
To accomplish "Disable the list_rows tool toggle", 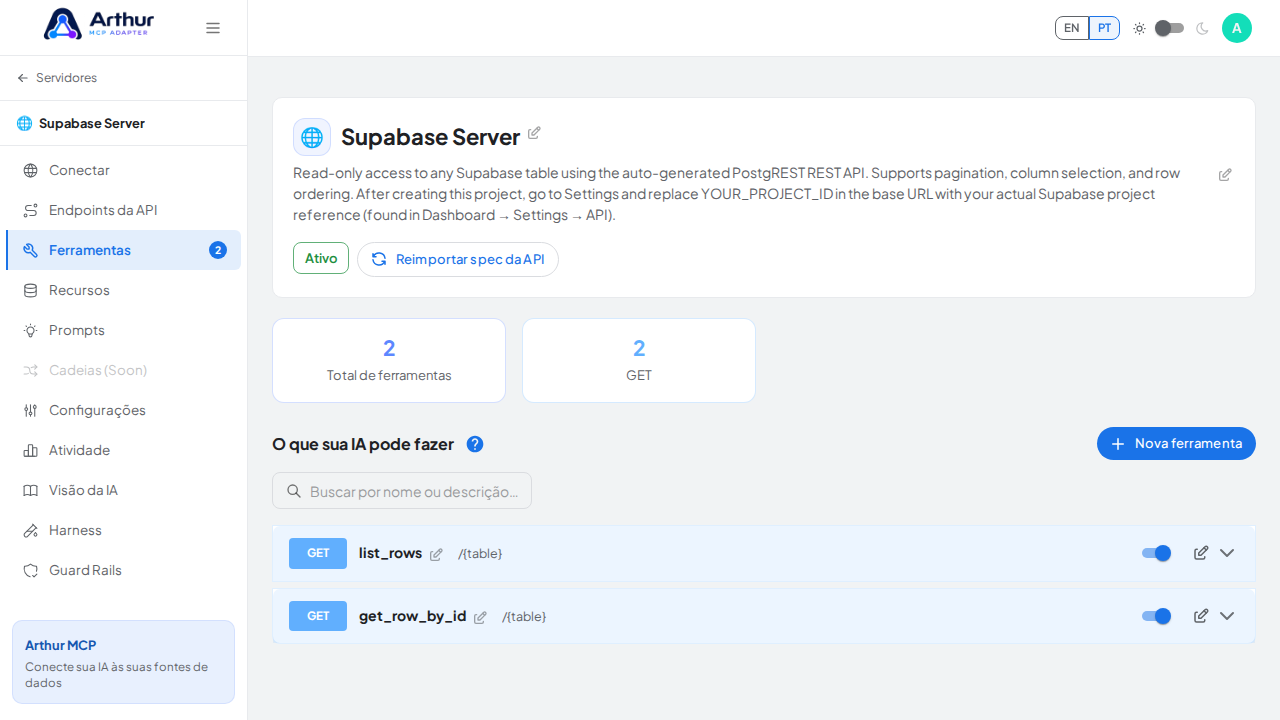I will click(1156, 553).
